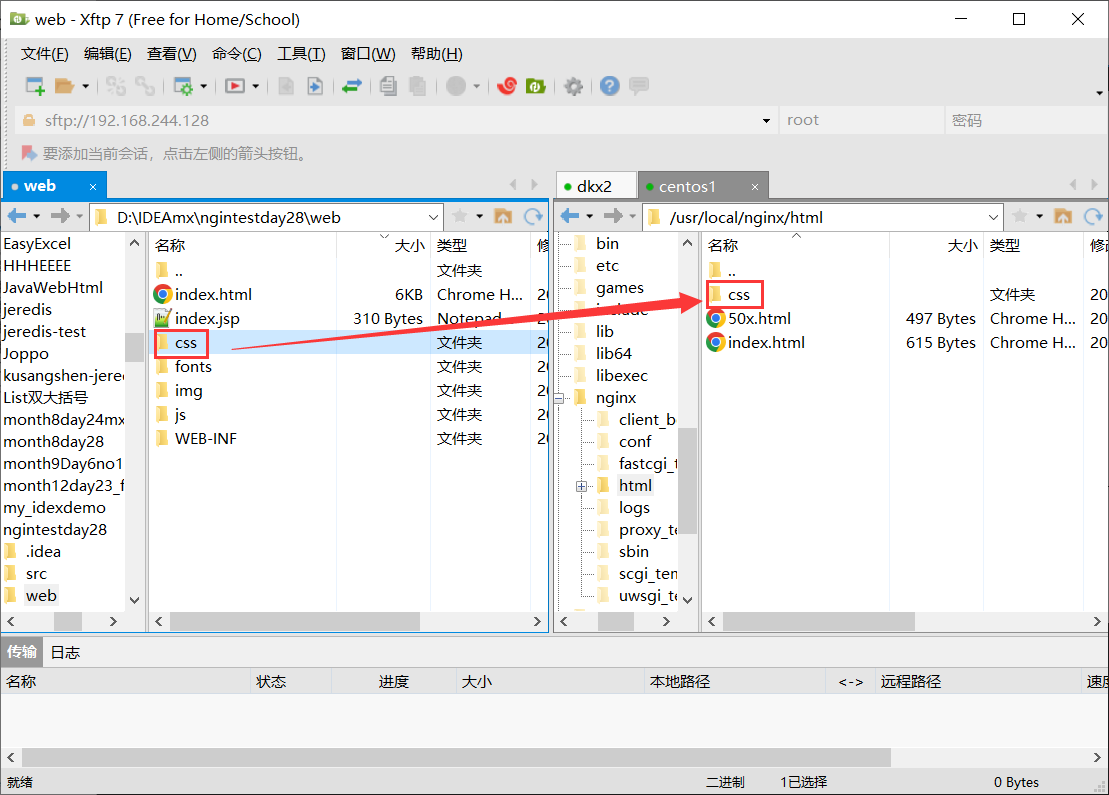Close the centos1 session tab
Viewport: 1109px width, 795px height.
tap(755, 187)
